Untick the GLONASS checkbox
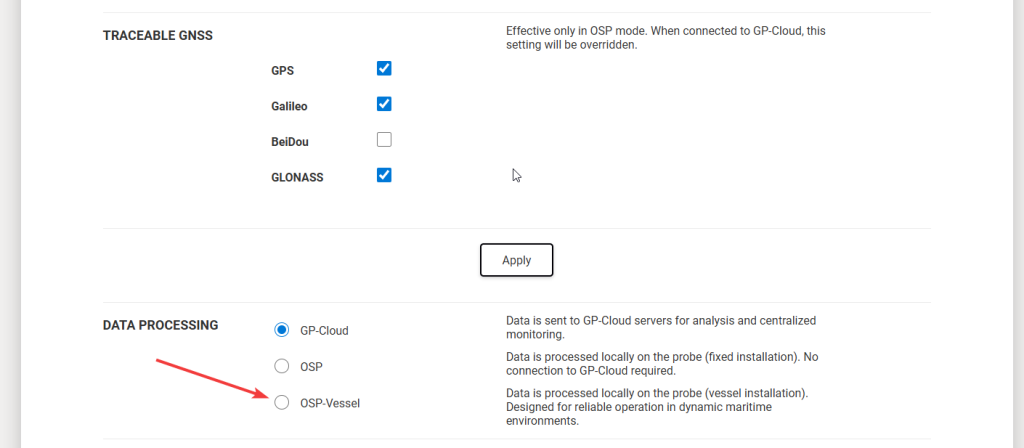 (x=384, y=175)
